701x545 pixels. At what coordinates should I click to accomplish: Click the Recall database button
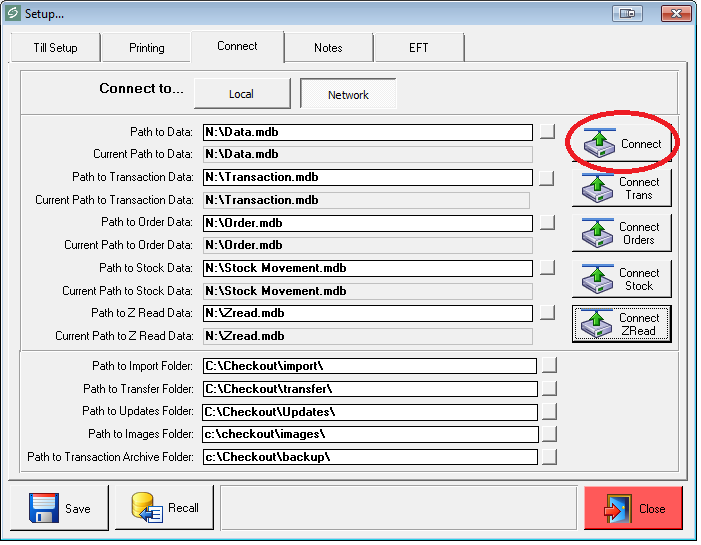tap(164, 508)
